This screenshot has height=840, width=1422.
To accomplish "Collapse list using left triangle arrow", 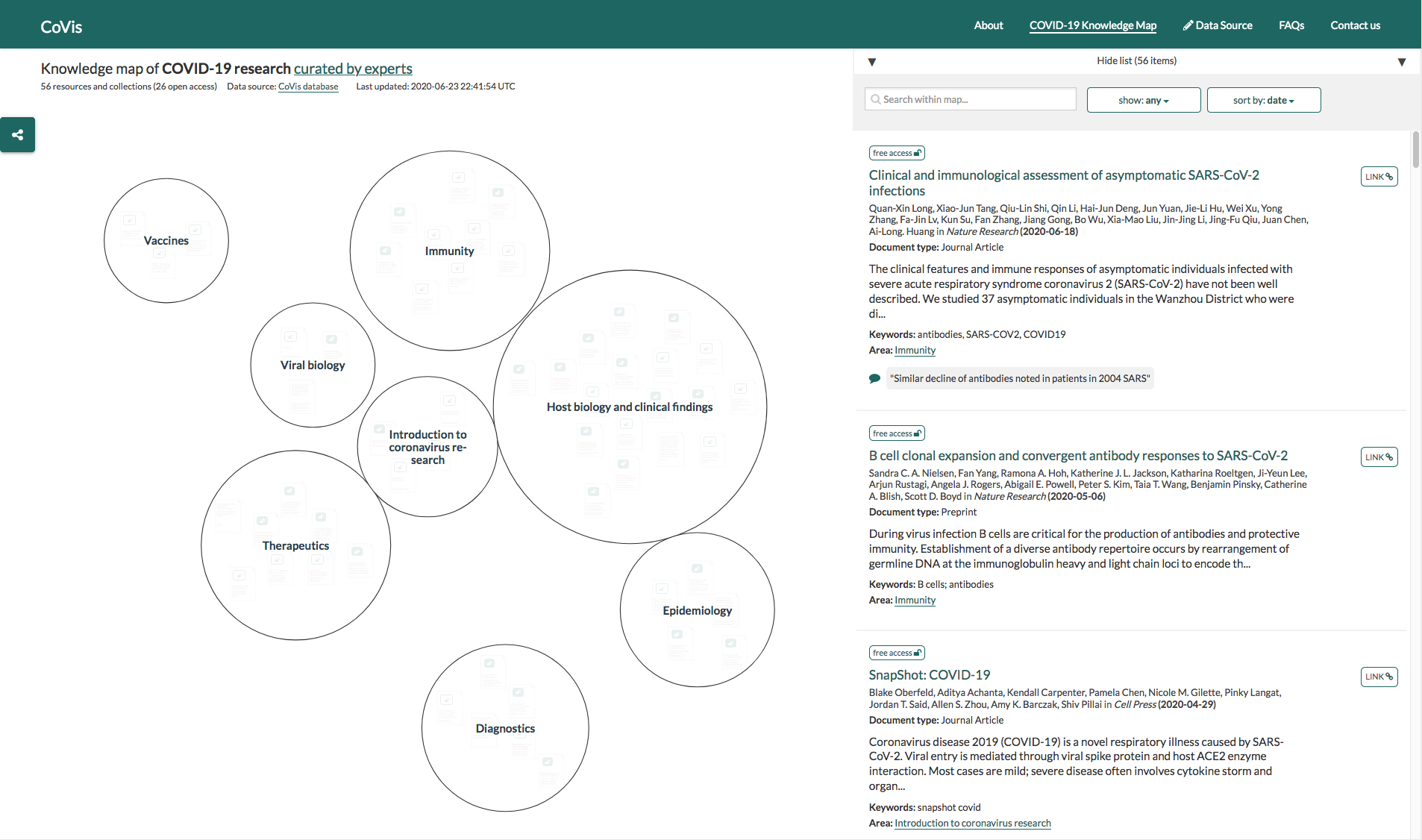I will click(871, 62).
